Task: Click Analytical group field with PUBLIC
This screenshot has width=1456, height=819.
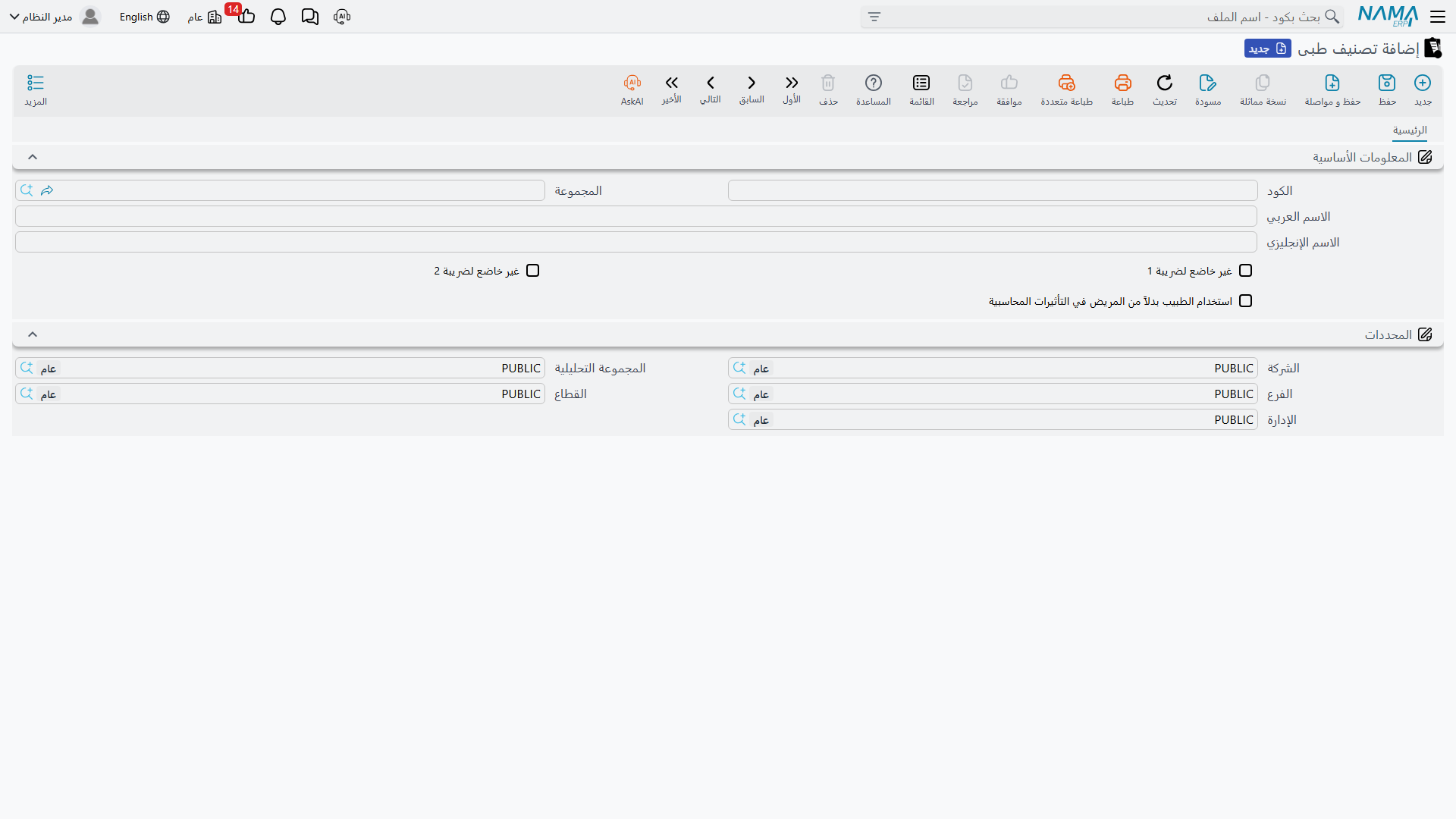Action: click(x=280, y=368)
